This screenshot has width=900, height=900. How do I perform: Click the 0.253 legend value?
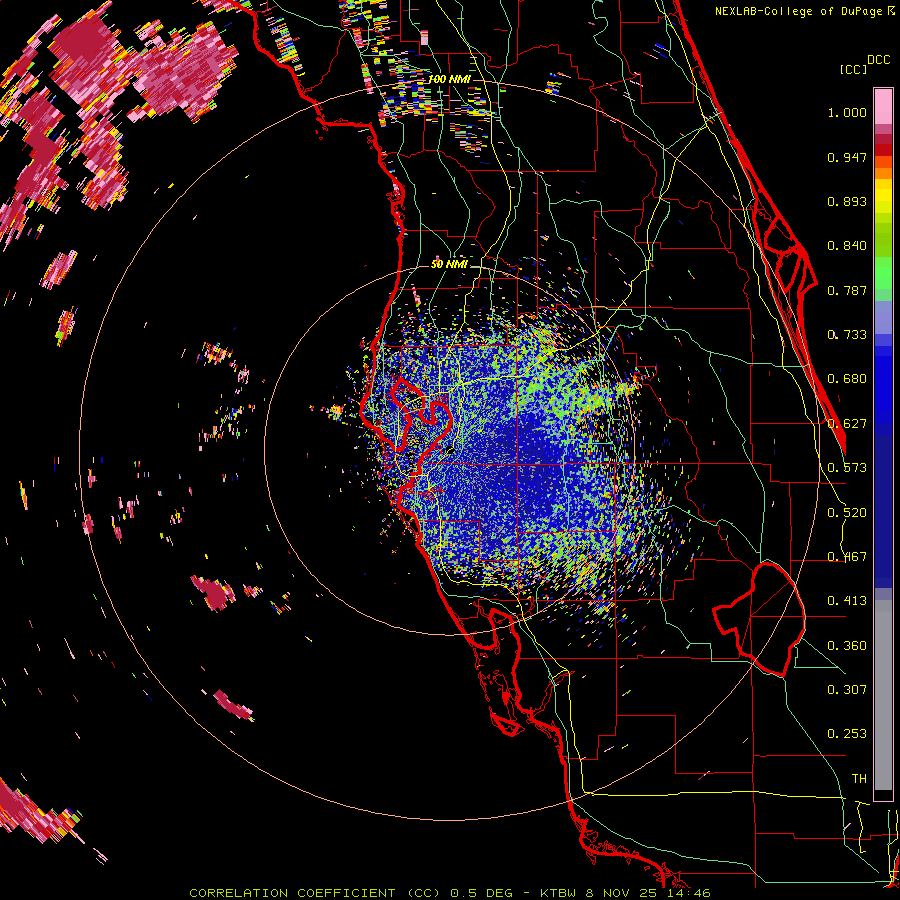(x=847, y=734)
